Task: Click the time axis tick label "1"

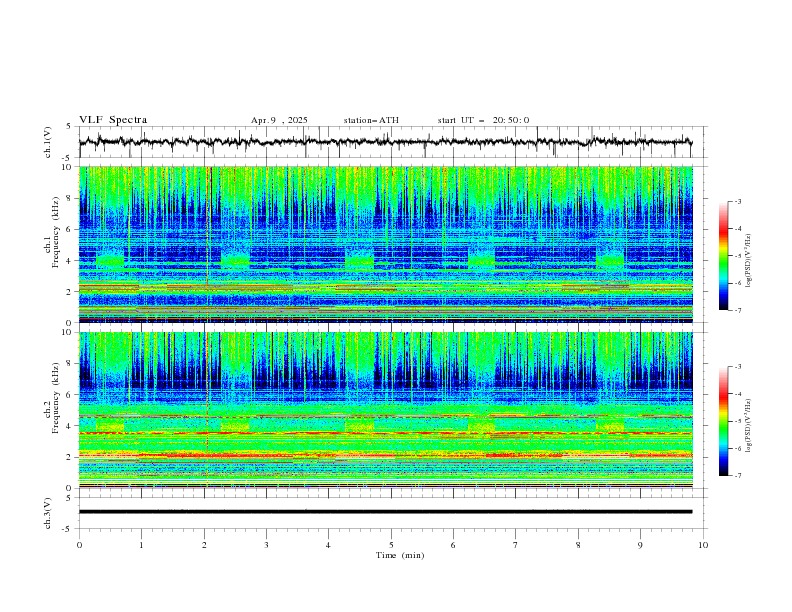Action: coord(141,545)
